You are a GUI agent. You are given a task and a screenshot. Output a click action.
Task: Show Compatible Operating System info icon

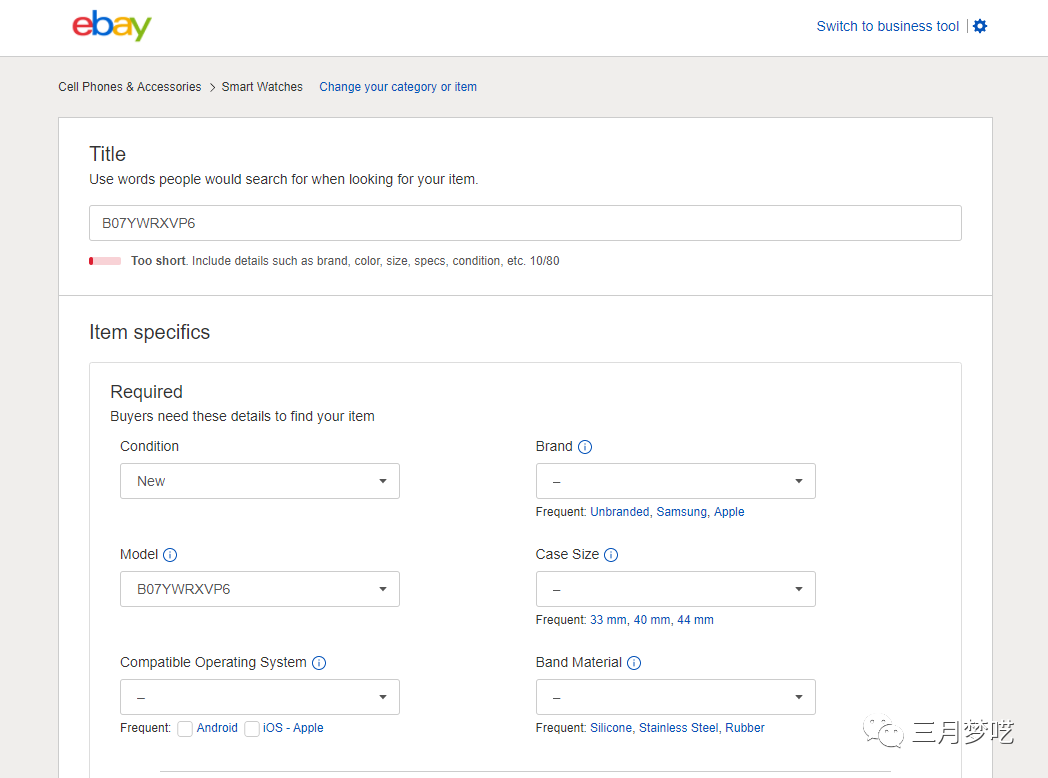[319, 663]
